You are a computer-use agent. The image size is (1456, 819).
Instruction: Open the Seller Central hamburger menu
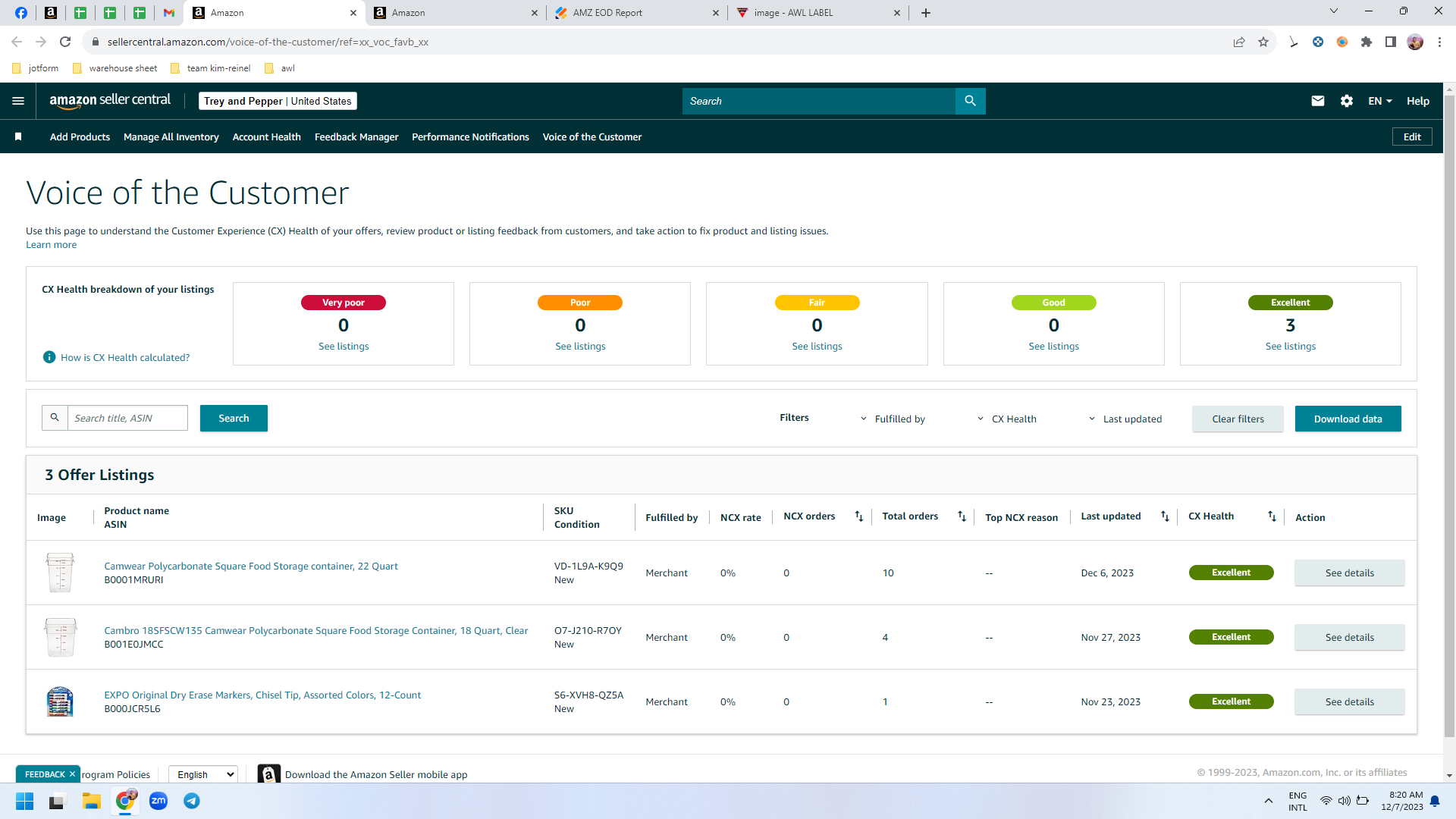[18, 101]
